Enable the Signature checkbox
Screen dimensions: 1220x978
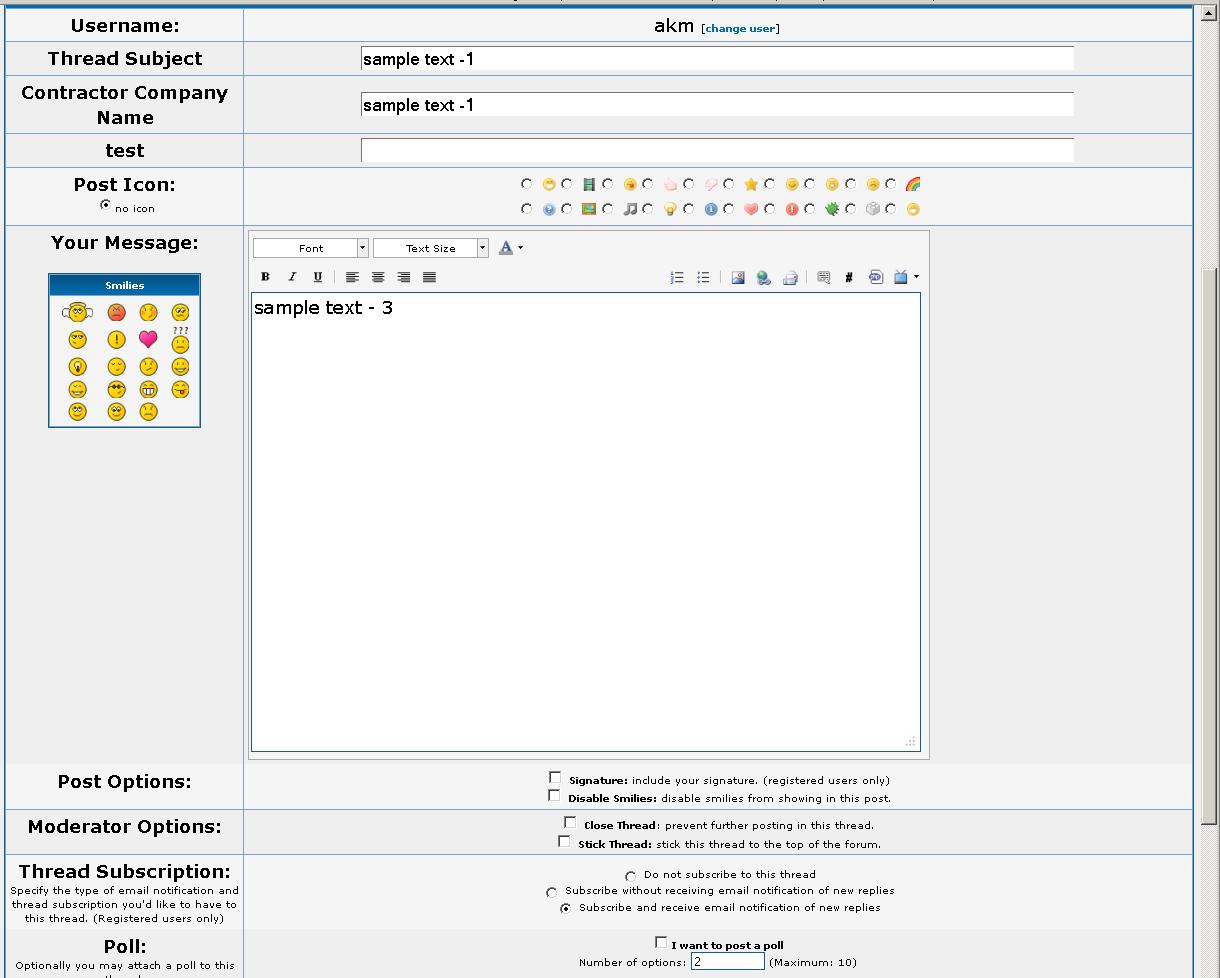pos(555,778)
